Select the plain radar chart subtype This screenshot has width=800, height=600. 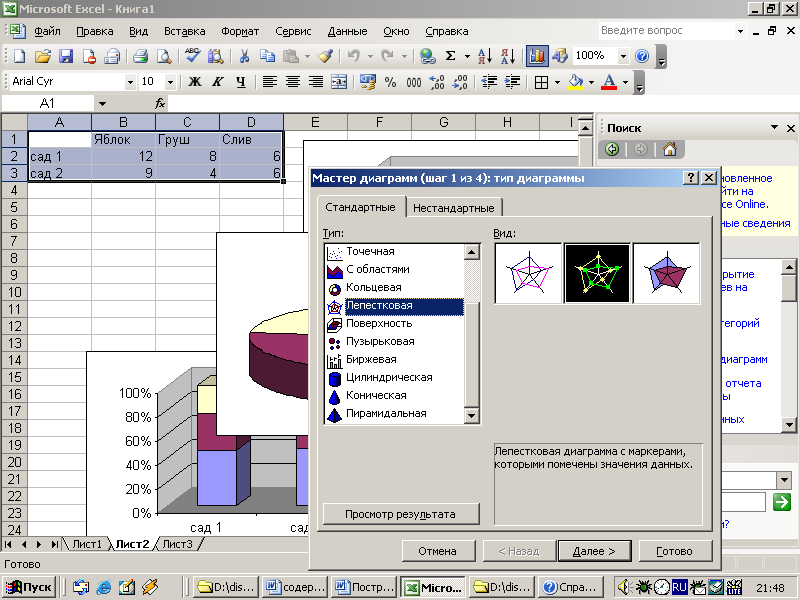528,273
